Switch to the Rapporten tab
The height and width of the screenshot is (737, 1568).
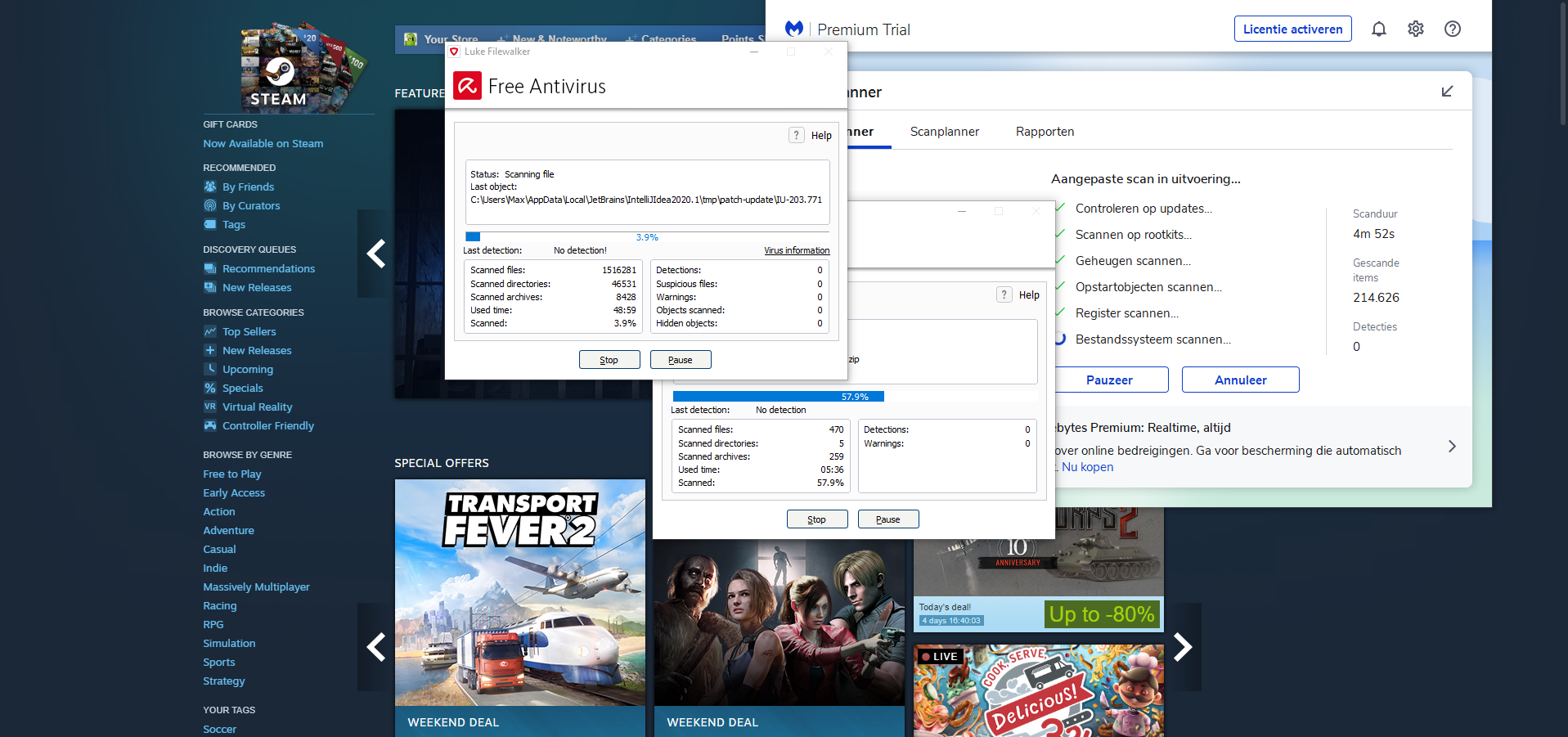click(x=1045, y=132)
